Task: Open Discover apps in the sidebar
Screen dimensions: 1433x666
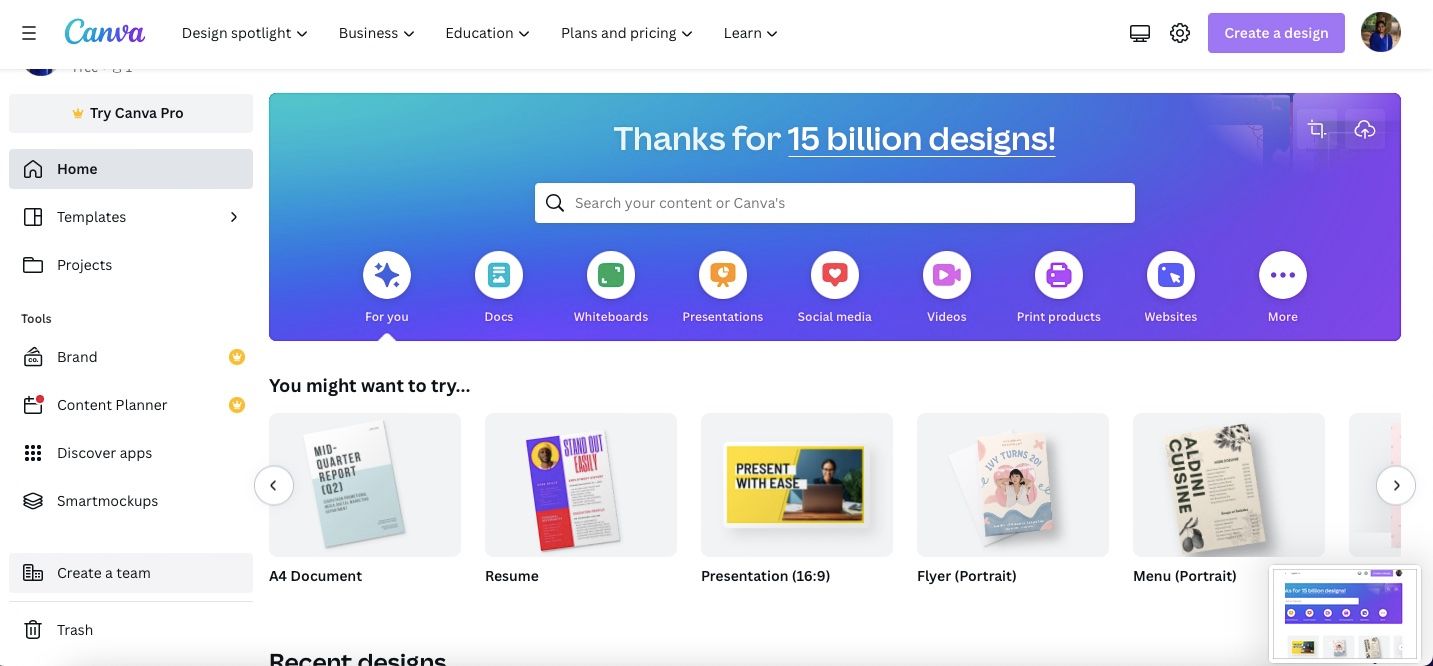Action: coord(103,452)
